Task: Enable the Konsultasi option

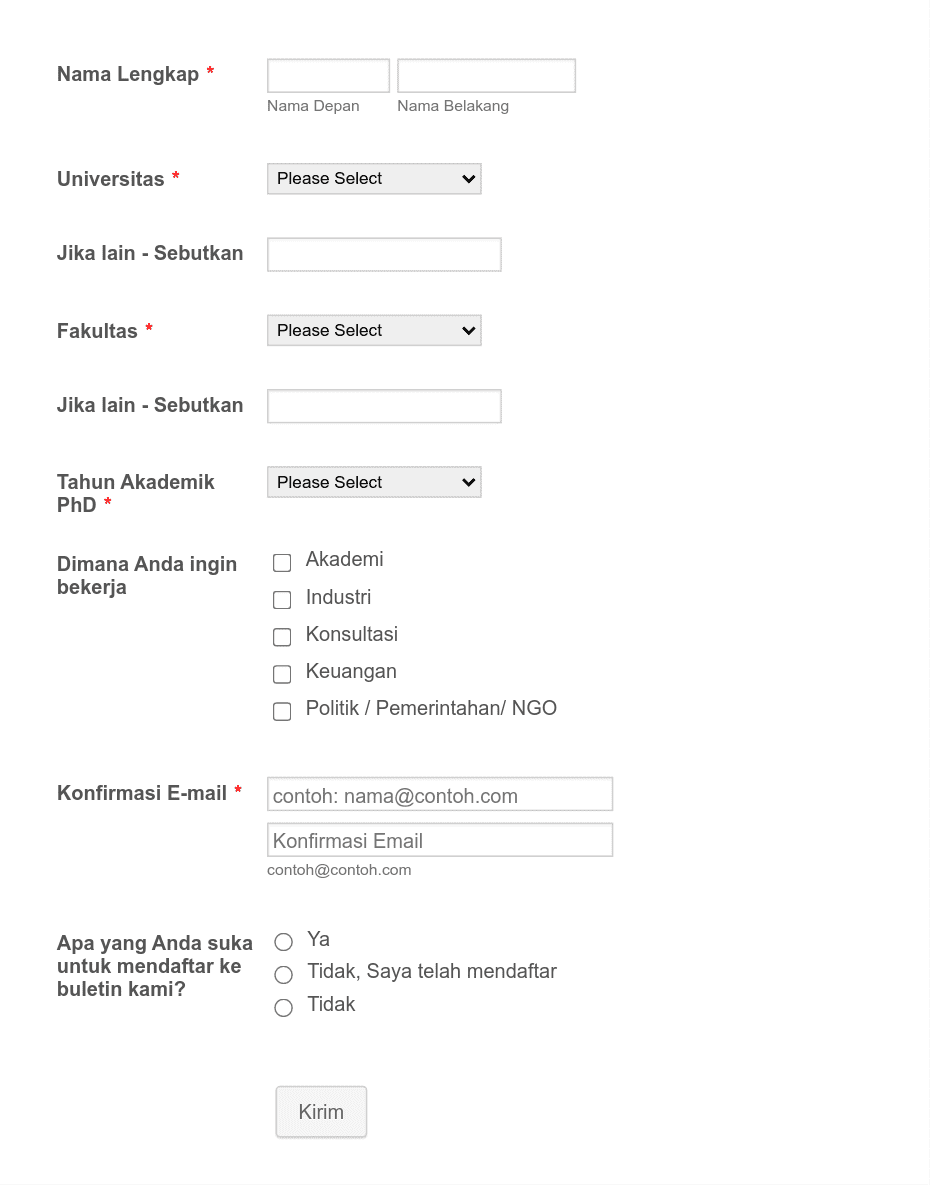Action: pyautogui.click(x=282, y=637)
